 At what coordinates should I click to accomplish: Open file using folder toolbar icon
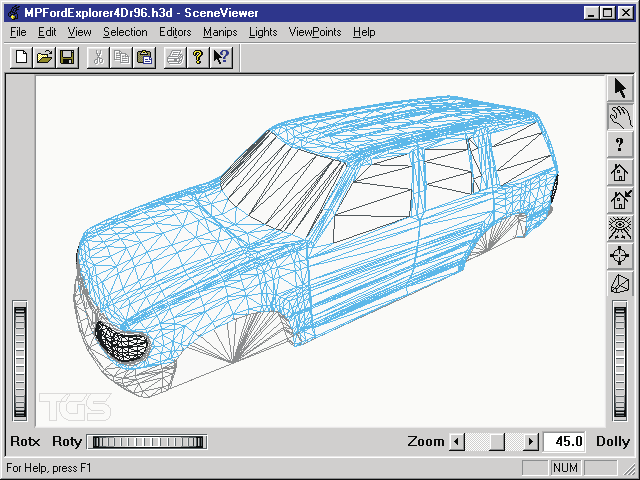point(44,58)
